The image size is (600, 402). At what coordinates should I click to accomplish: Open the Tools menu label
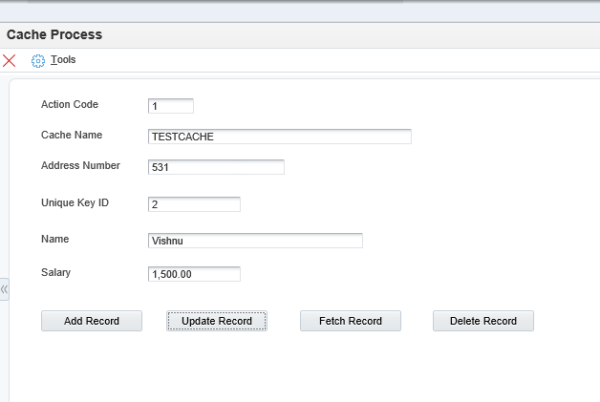point(63,60)
